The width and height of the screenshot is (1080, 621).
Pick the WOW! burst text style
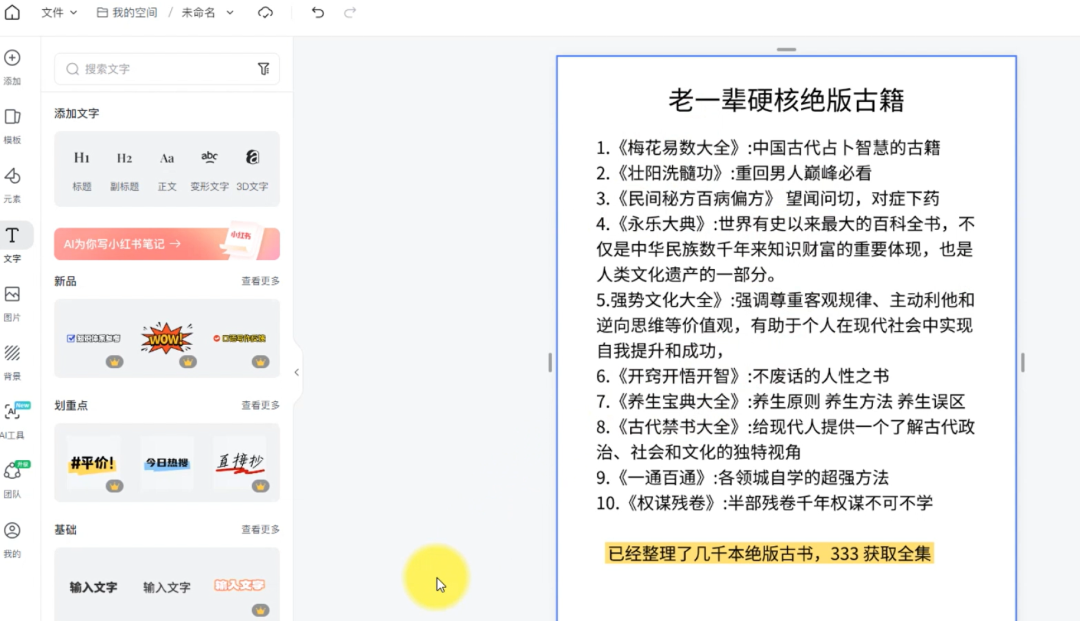(x=167, y=339)
